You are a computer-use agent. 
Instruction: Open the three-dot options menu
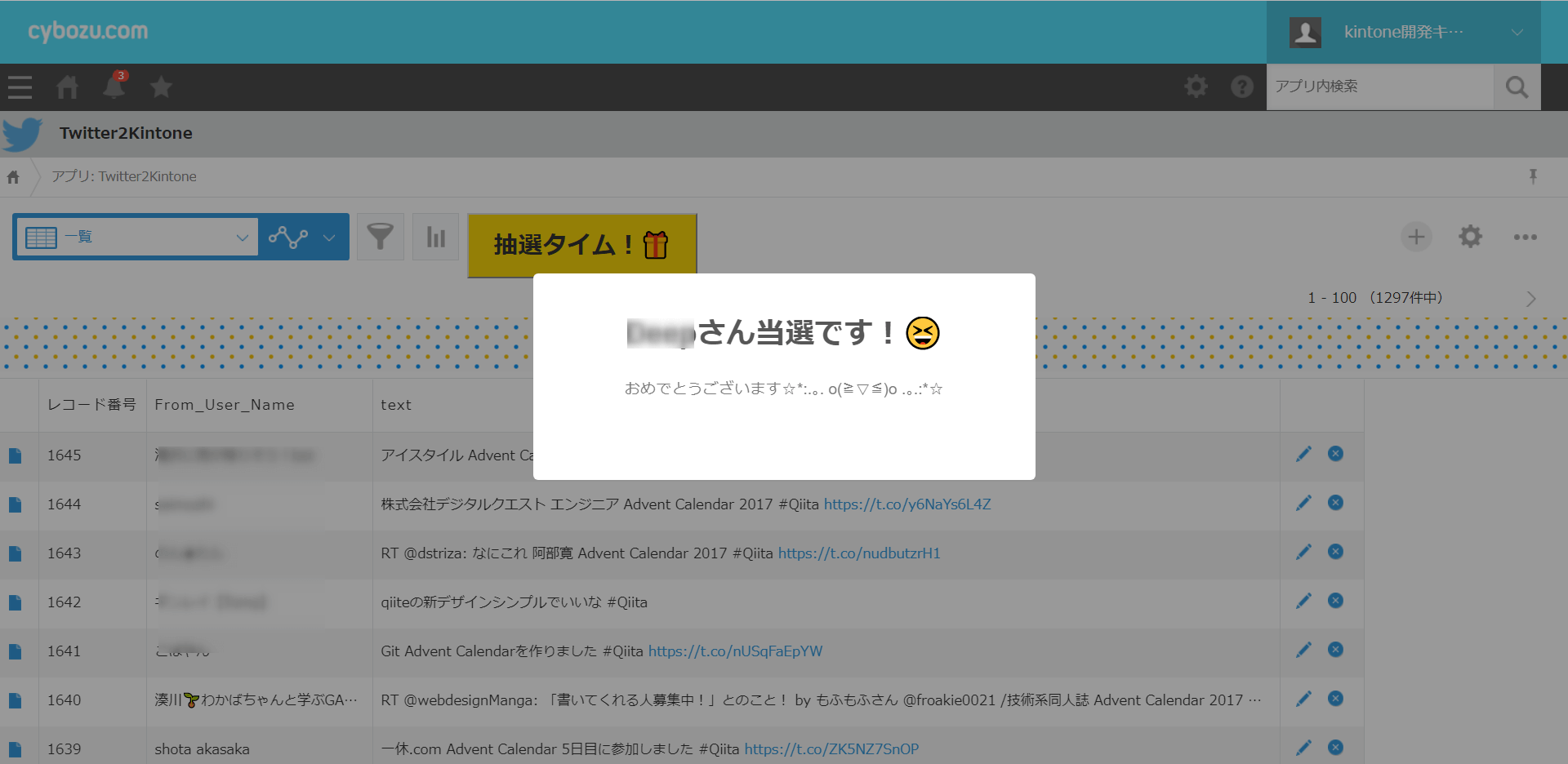coord(1525,237)
